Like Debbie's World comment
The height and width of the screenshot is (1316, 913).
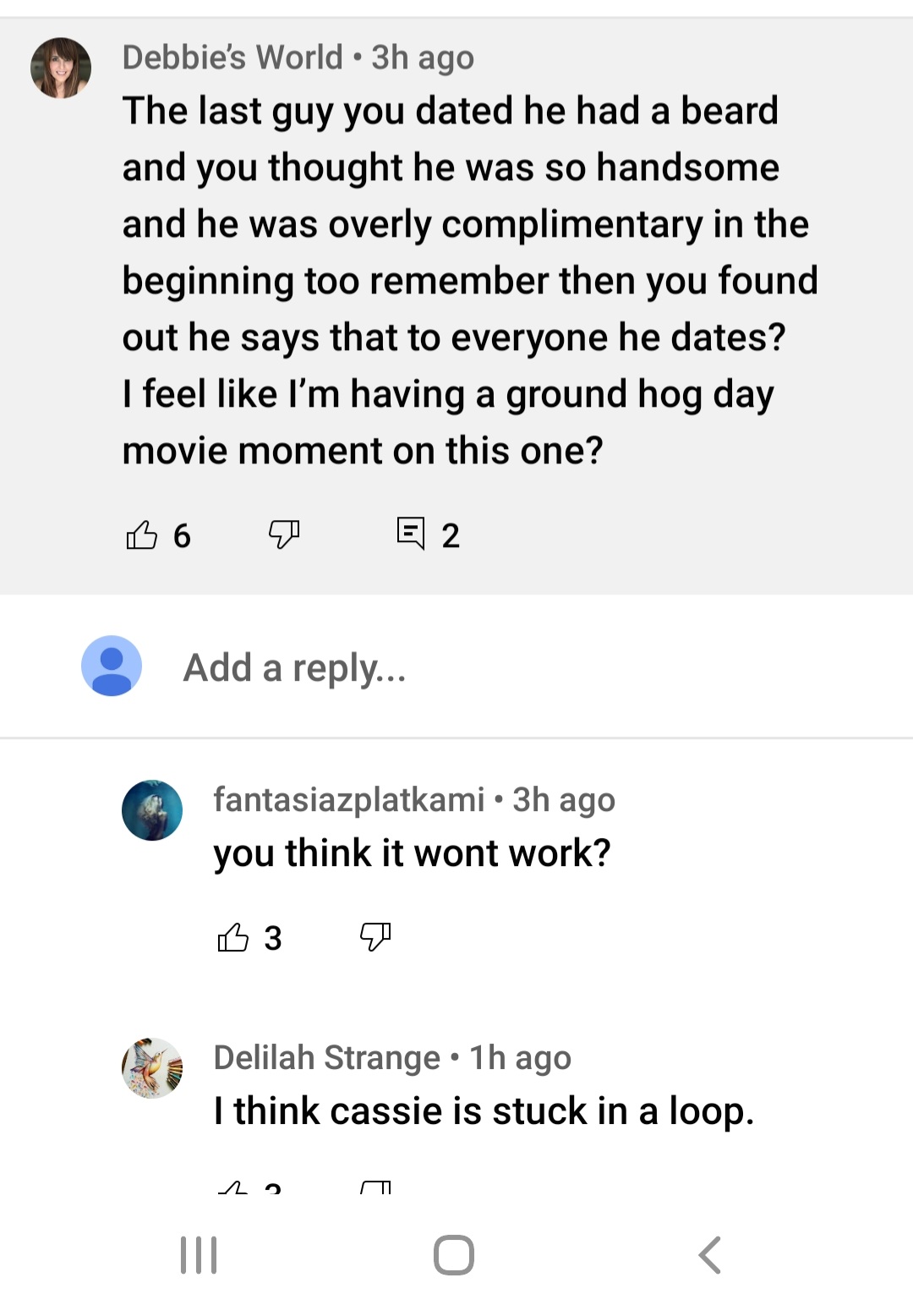click(x=142, y=535)
